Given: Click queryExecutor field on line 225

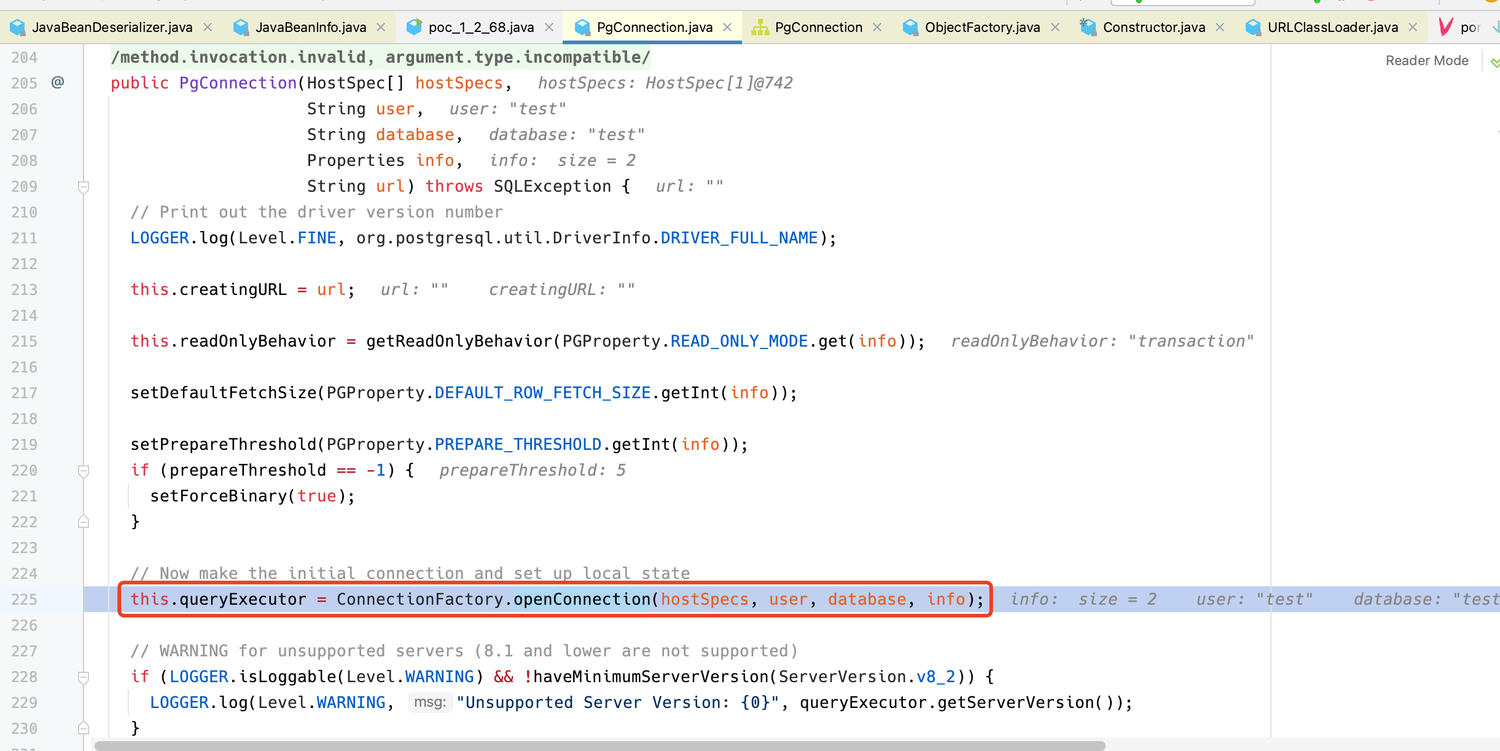Looking at the screenshot, I should [x=243, y=599].
